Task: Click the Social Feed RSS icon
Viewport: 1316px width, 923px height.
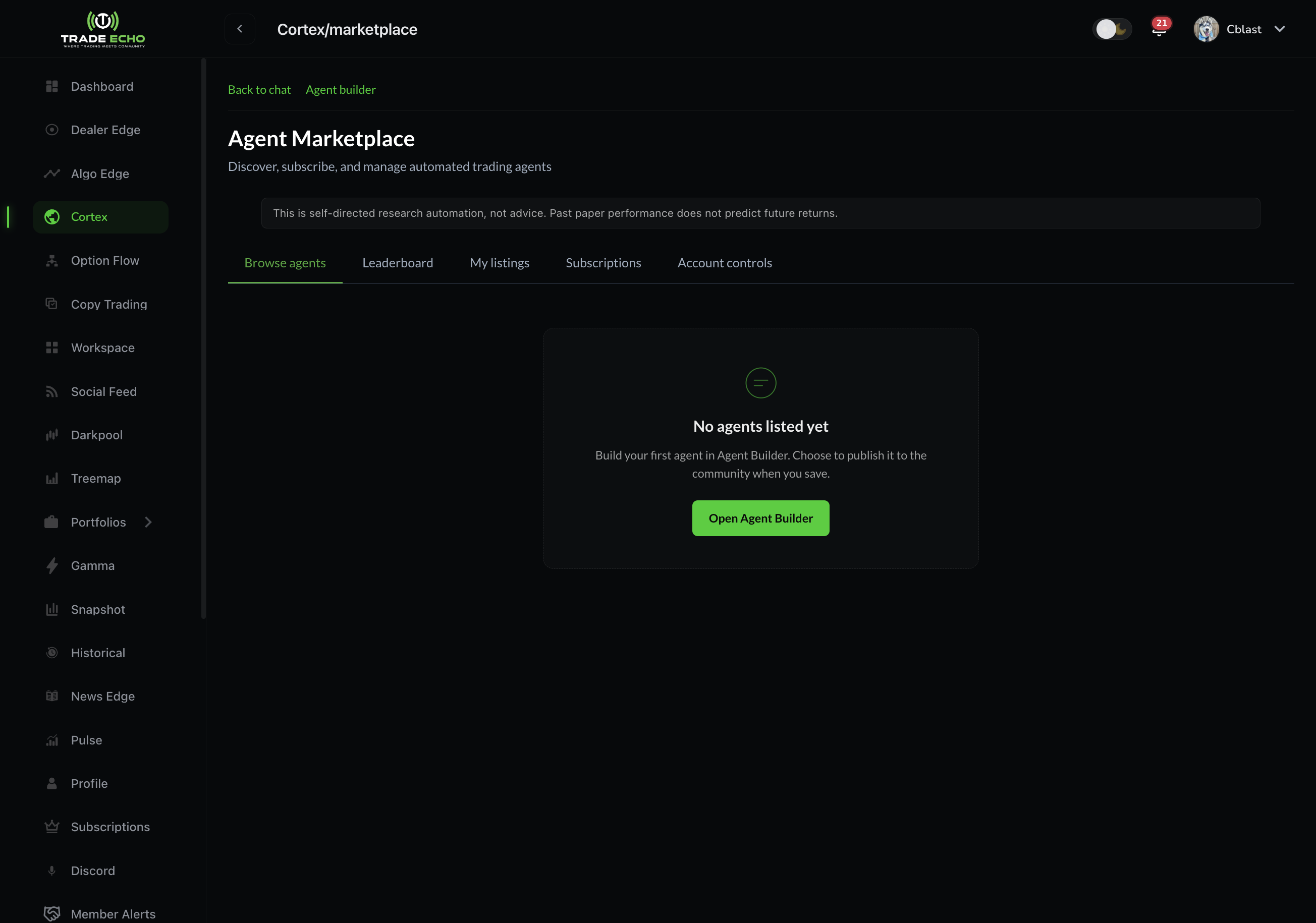Action: (x=51, y=391)
